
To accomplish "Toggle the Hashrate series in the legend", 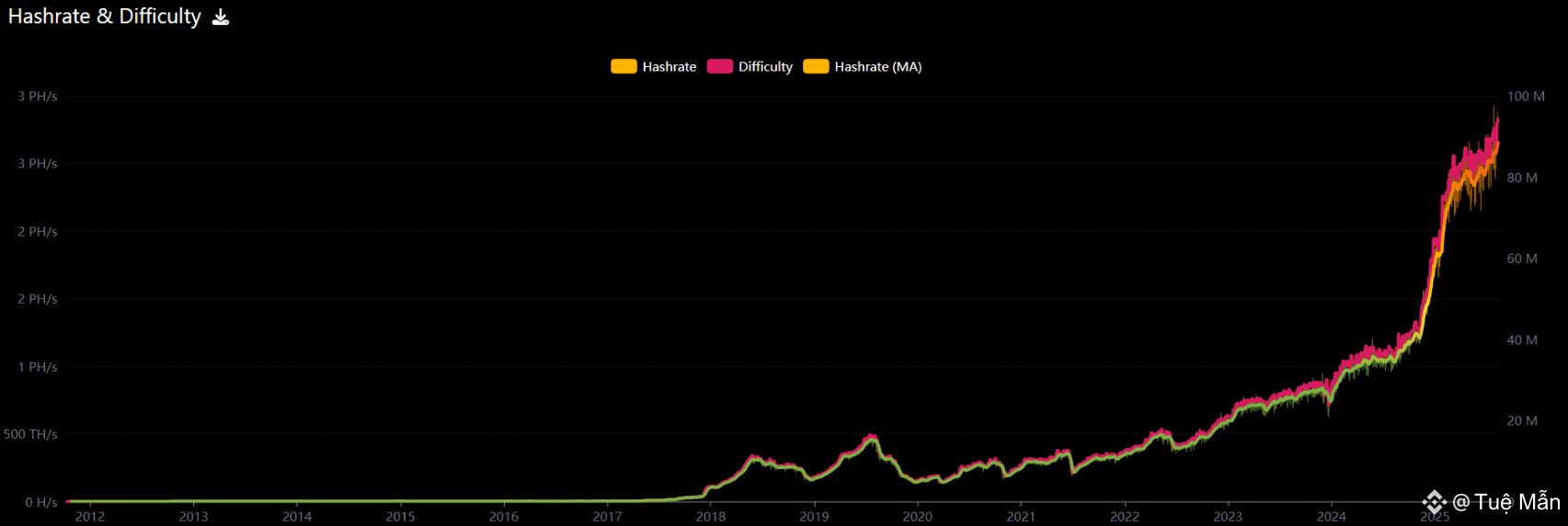I will 654,66.
